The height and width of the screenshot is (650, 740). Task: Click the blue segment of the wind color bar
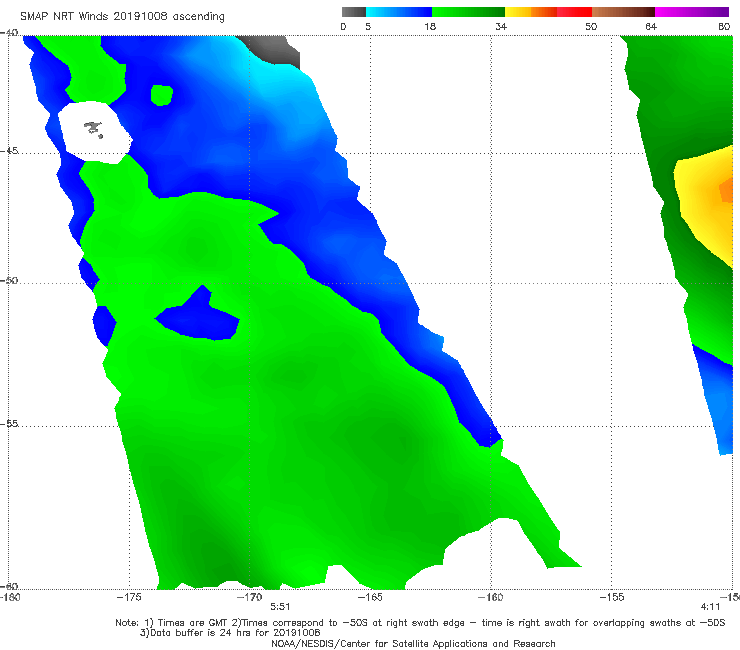point(399,12)
